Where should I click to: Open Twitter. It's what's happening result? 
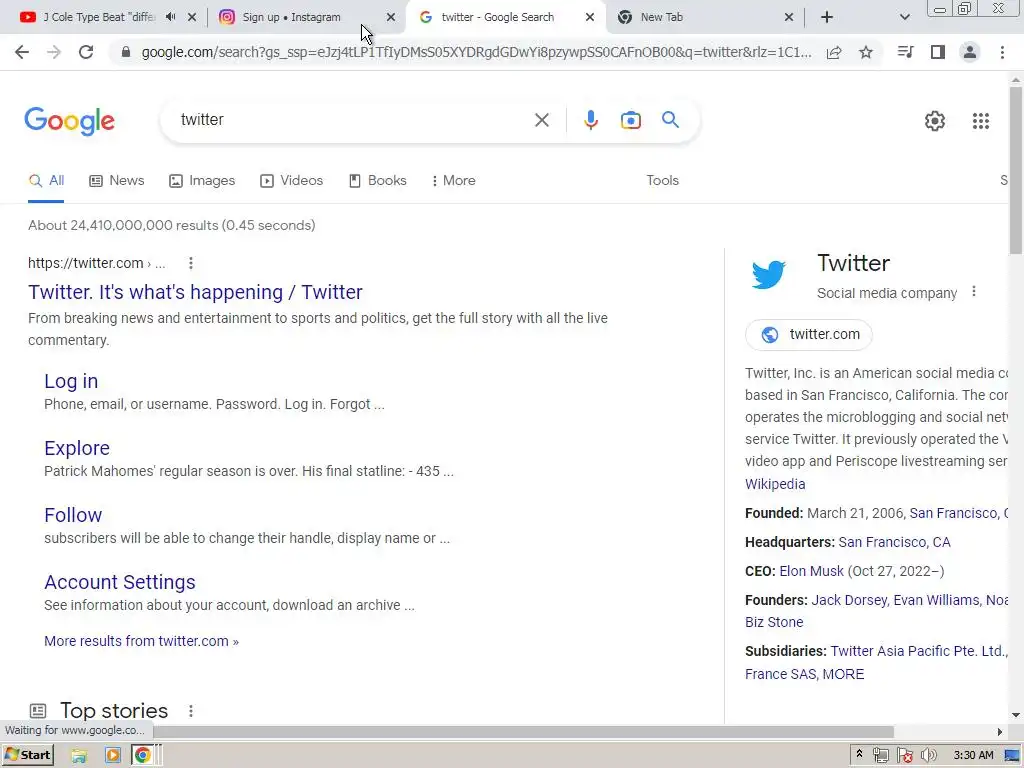tap(195, 292)
